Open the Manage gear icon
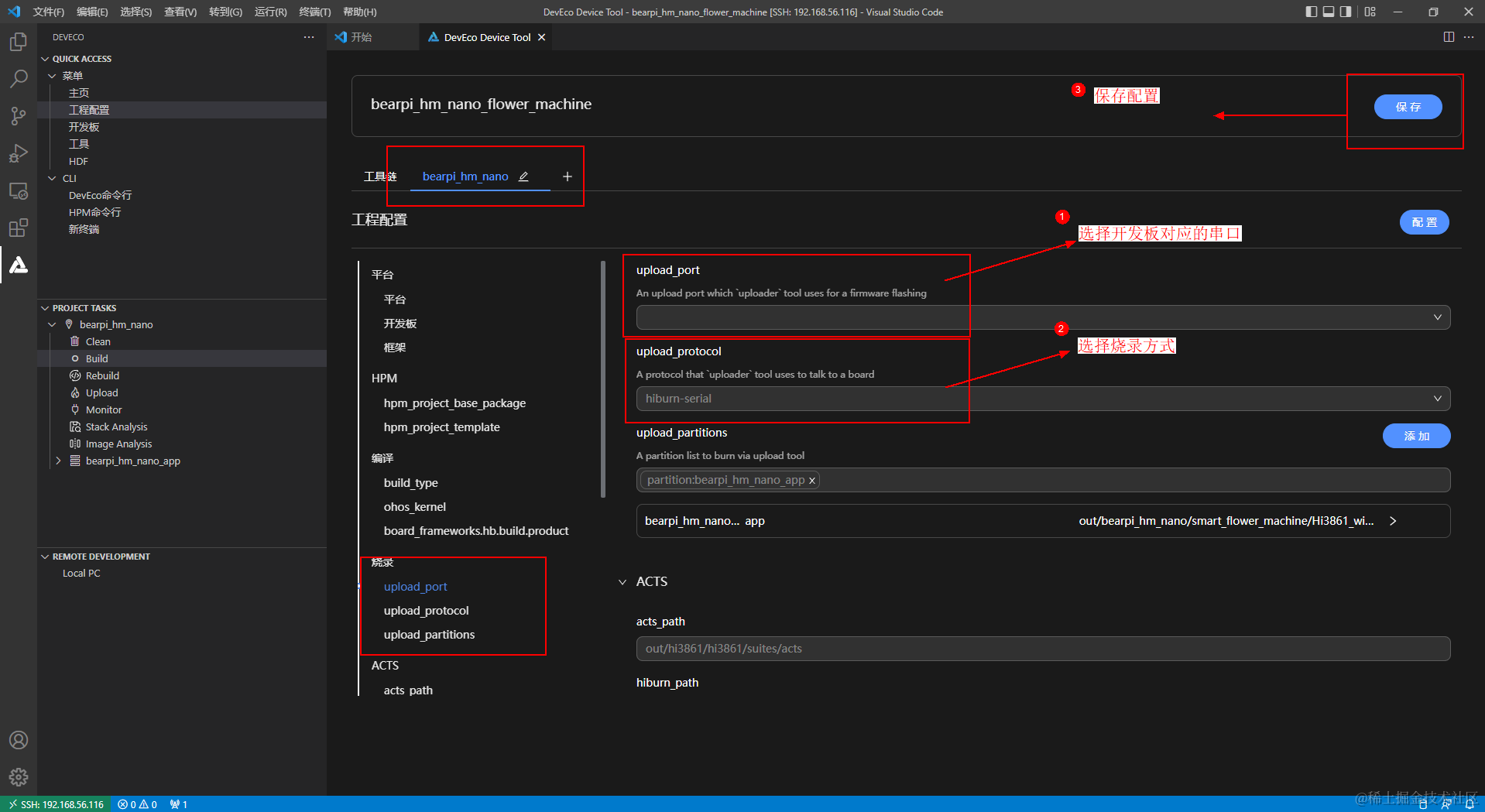Image resolution: width=1485 pixels, height=812 pixels. pos(19,777)
